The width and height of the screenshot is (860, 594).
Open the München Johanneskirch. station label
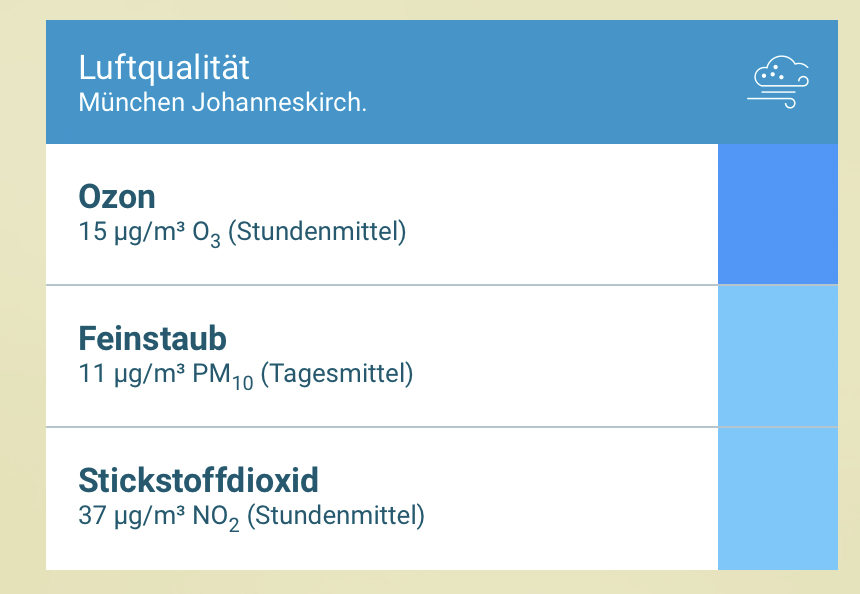[x=222, y=103]
